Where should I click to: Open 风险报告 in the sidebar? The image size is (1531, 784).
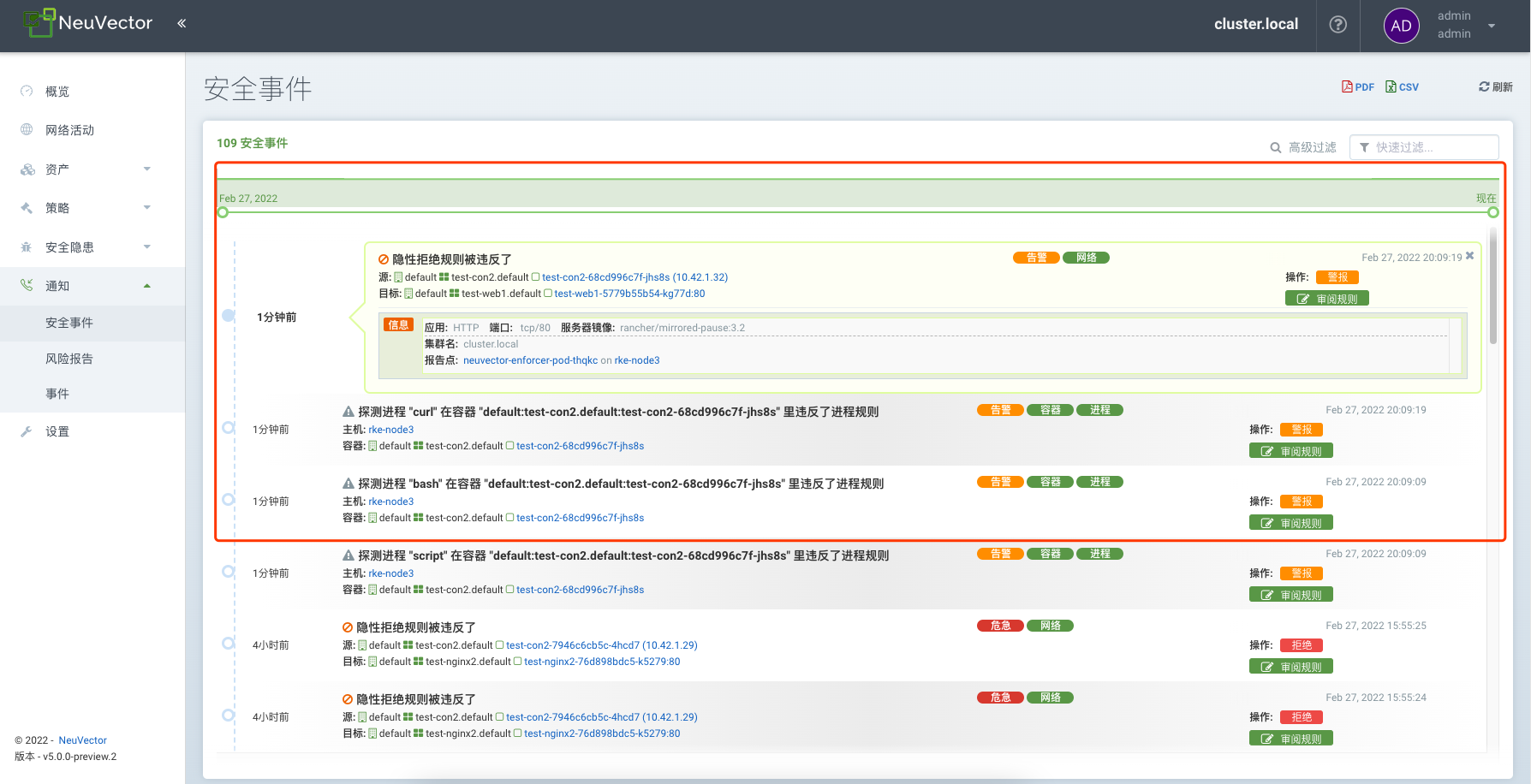click(69, 359)
